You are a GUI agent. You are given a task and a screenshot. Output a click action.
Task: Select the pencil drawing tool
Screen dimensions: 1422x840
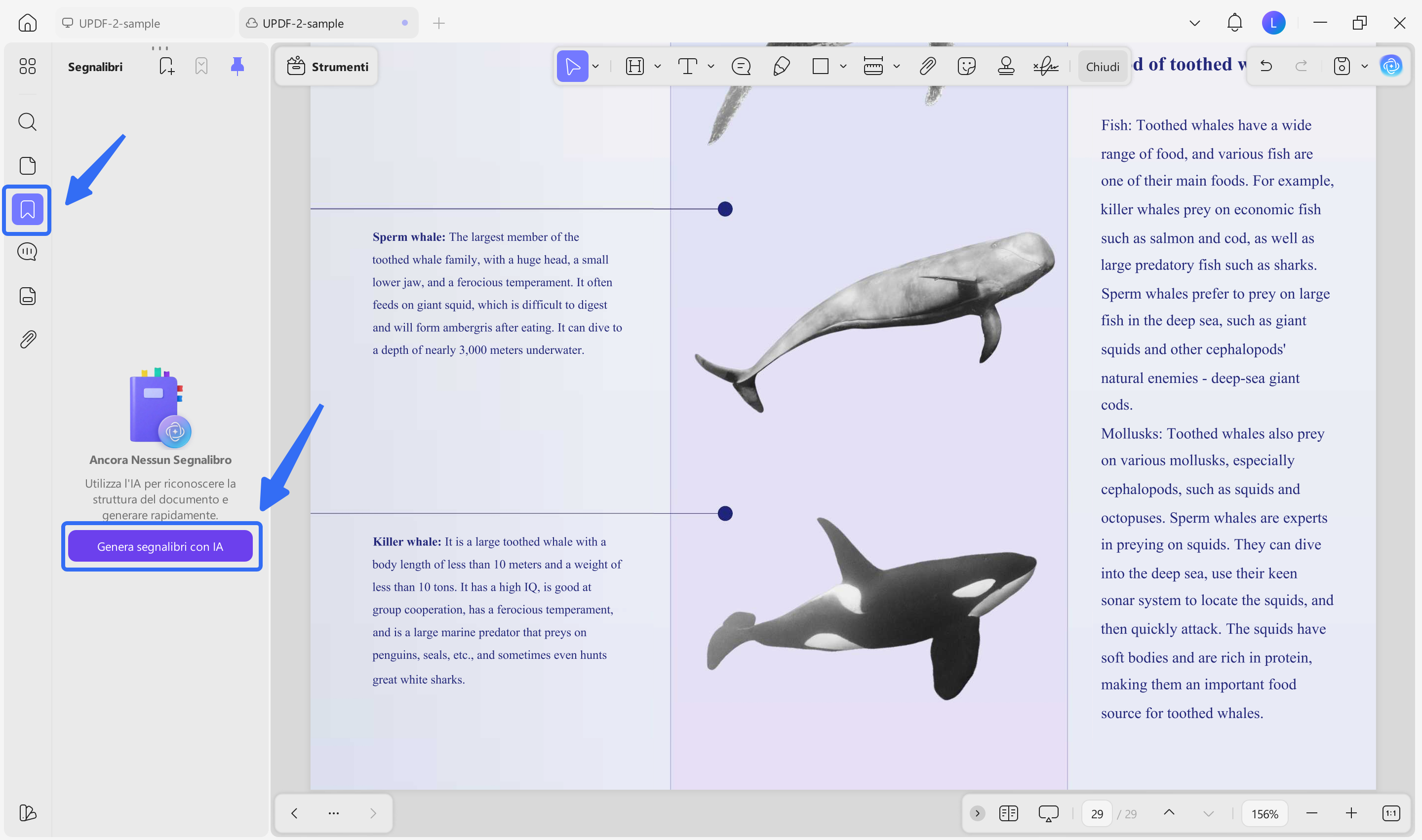coord(781,66)
